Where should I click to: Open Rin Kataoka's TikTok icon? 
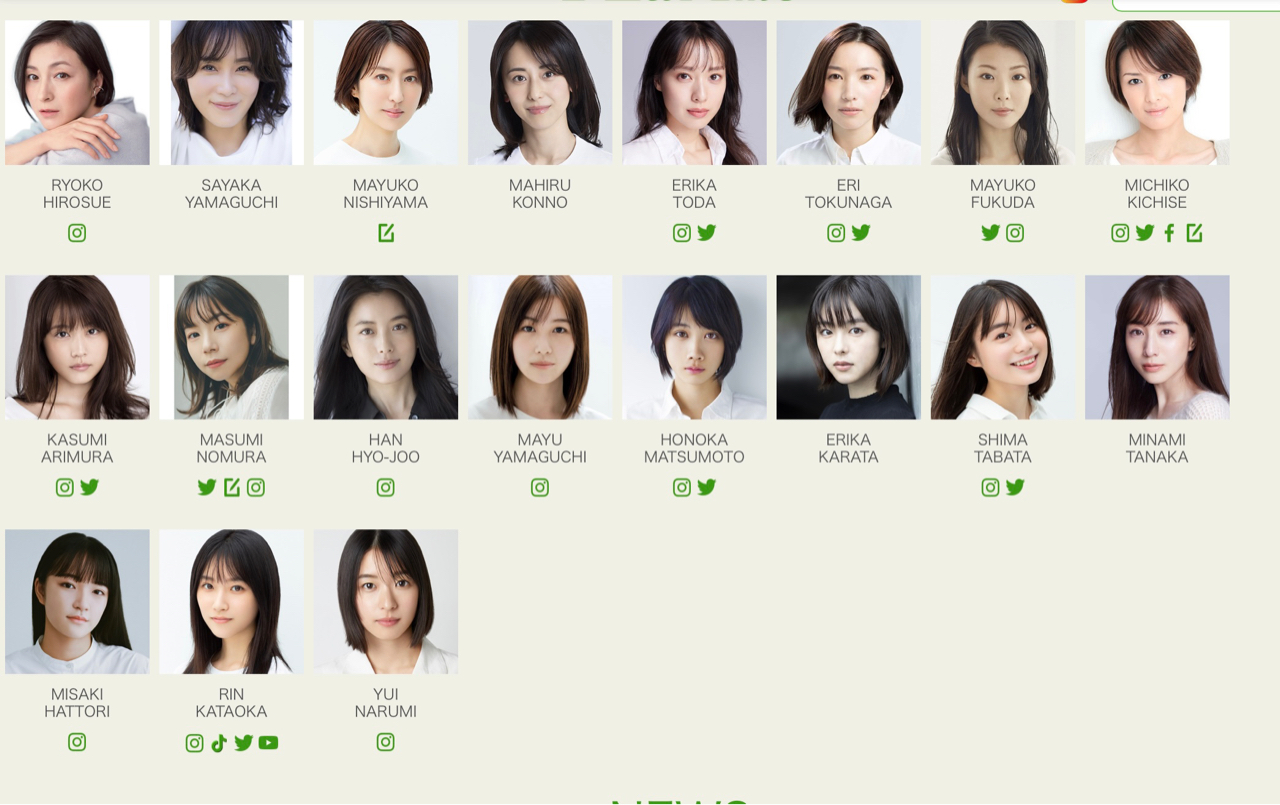[x=219, y=743]
